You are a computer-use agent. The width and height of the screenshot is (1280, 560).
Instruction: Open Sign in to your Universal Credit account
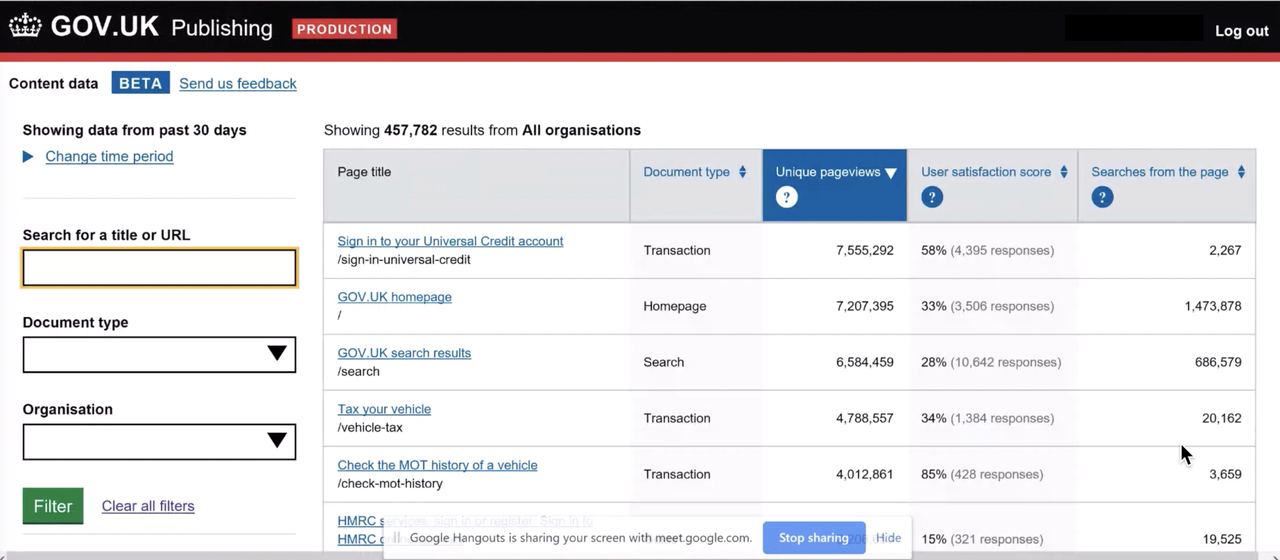coord(450,241)
